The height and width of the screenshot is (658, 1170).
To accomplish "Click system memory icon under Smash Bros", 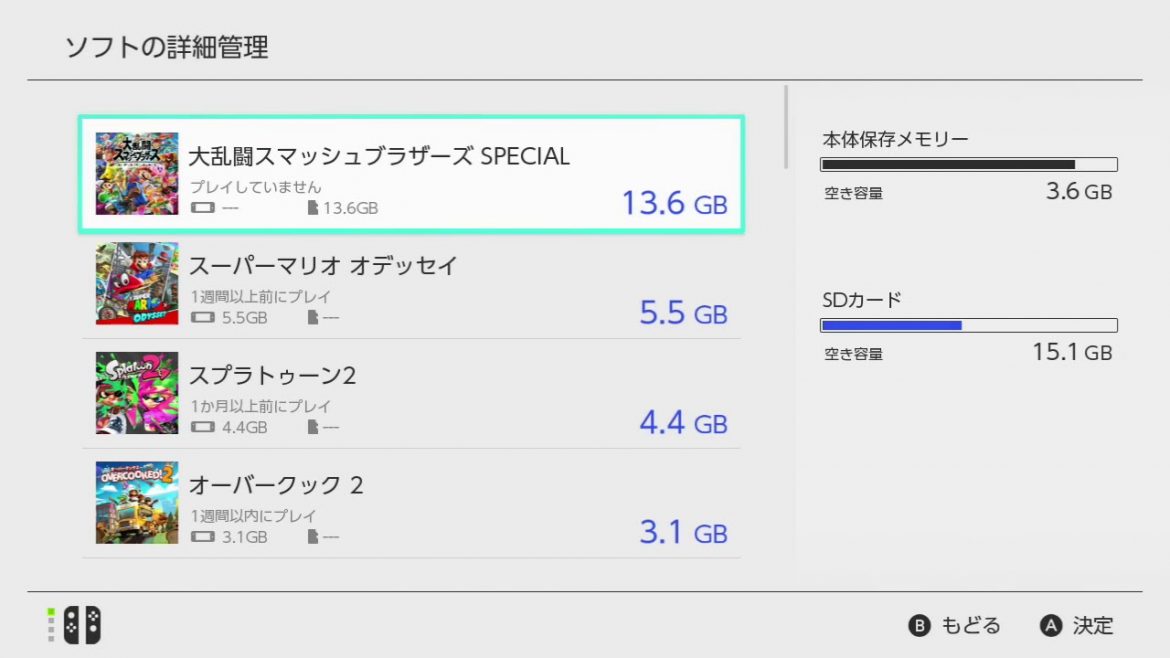I will [x=203, y=208].
